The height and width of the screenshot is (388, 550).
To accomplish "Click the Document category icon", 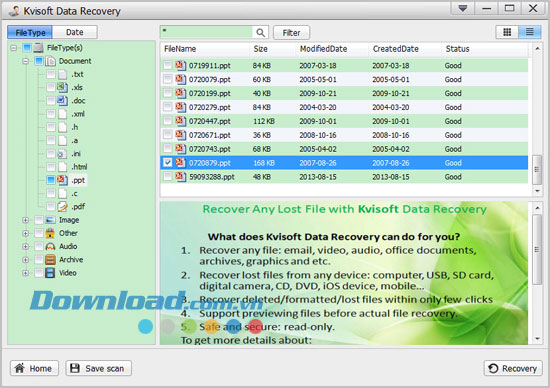I will pyautogui.click(x=51, y=61).
